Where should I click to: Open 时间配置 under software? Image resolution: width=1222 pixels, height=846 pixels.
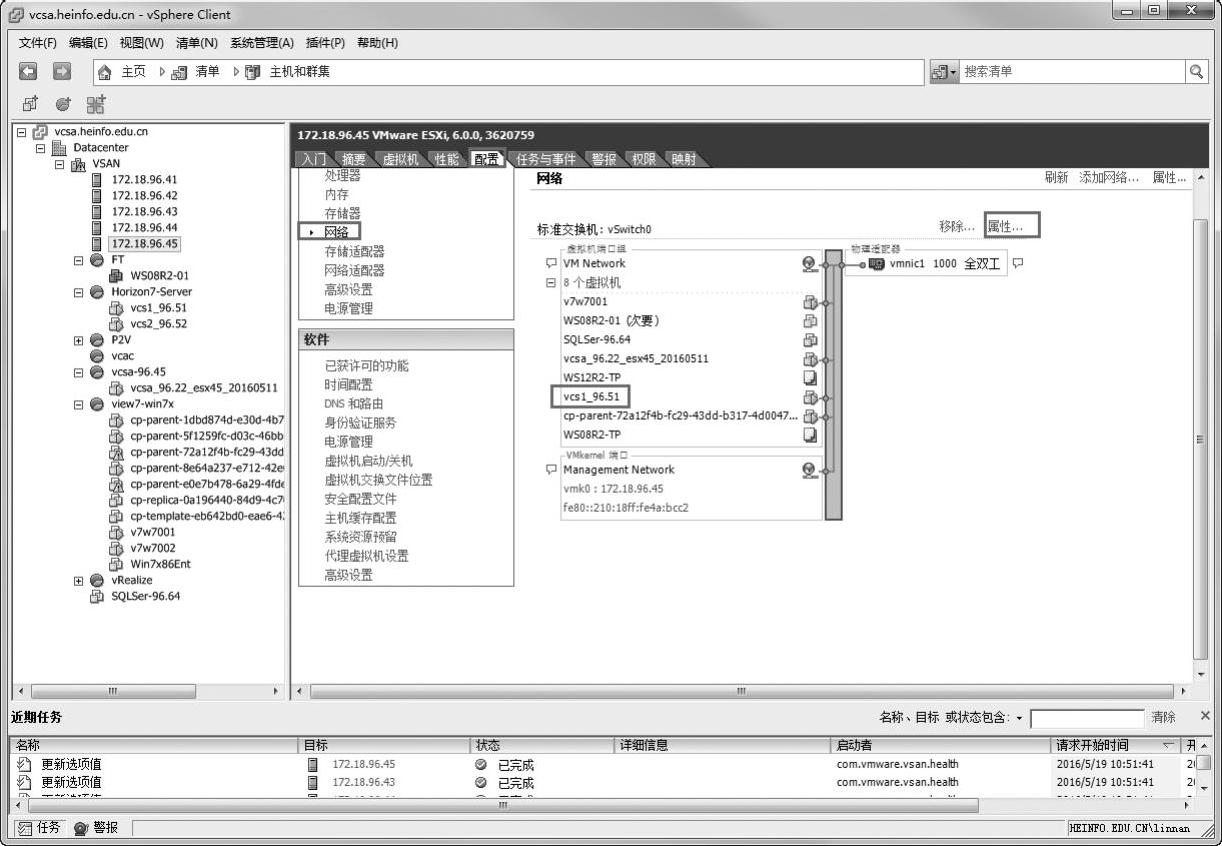(x=348, y=385)
